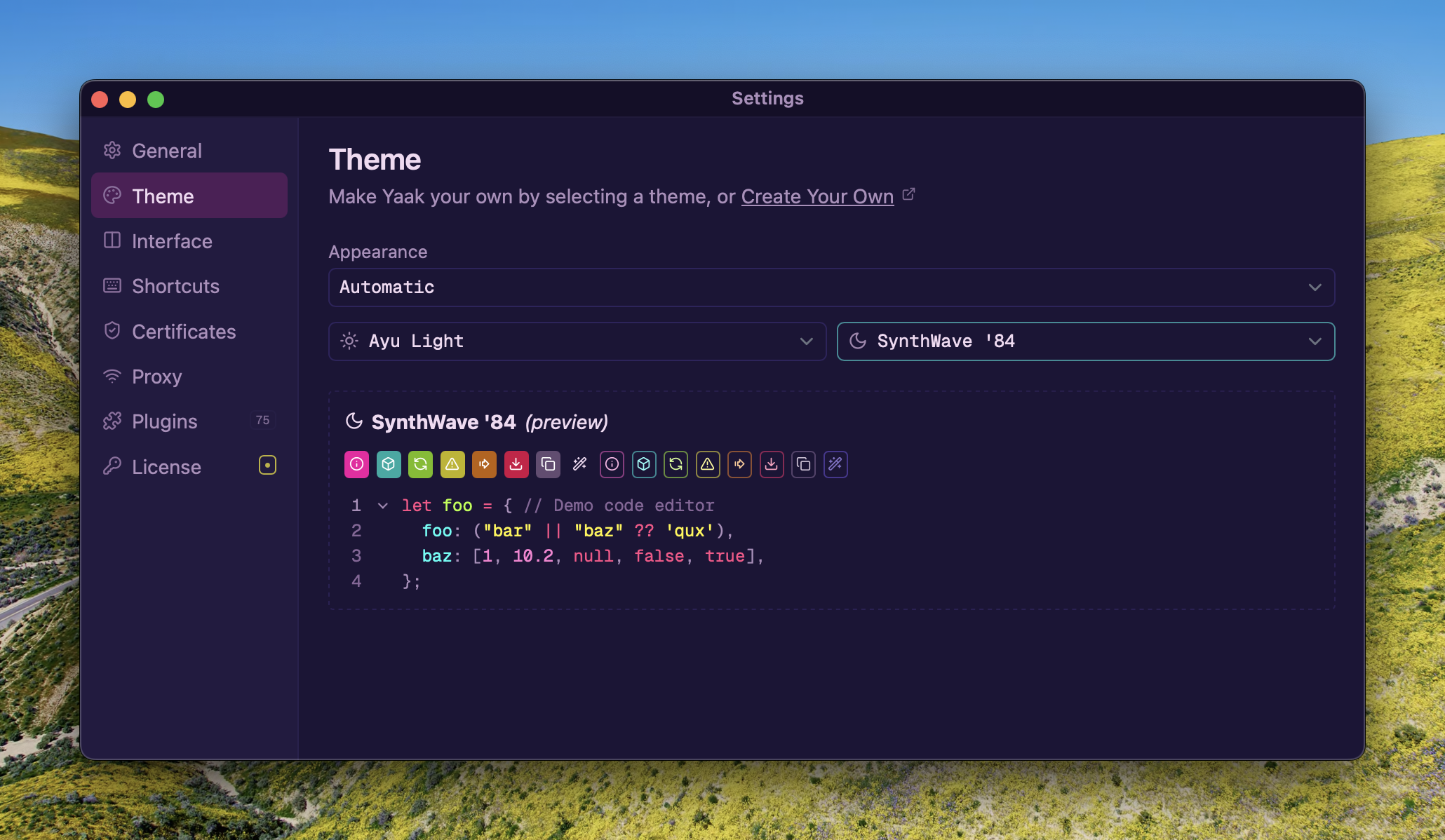Click the License badge indicator icon
Image resolution: width=1445 pixels, height=840 pixels.
tap(267, 466)
